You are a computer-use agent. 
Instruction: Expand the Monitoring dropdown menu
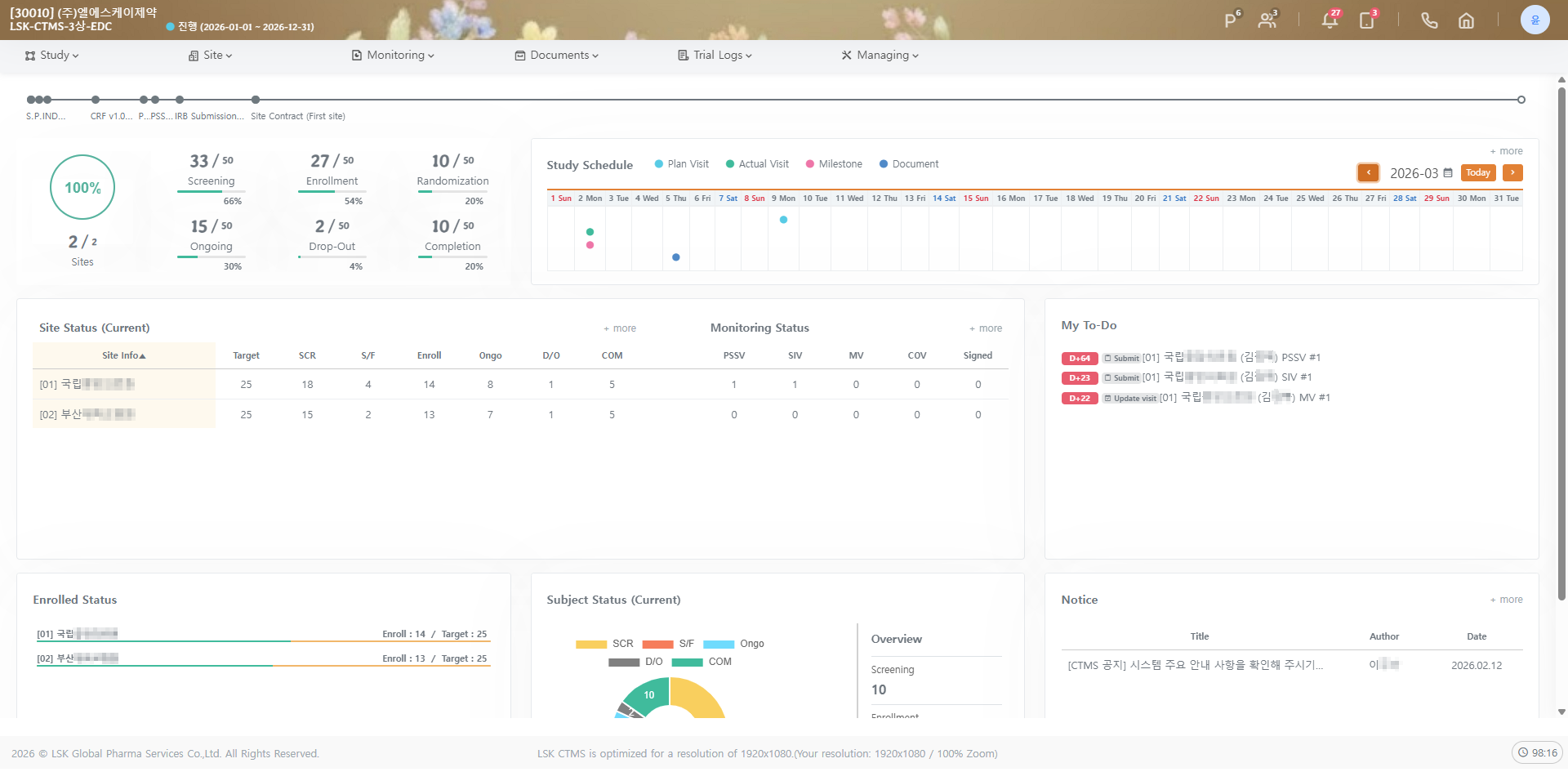(x=393, y=55)
